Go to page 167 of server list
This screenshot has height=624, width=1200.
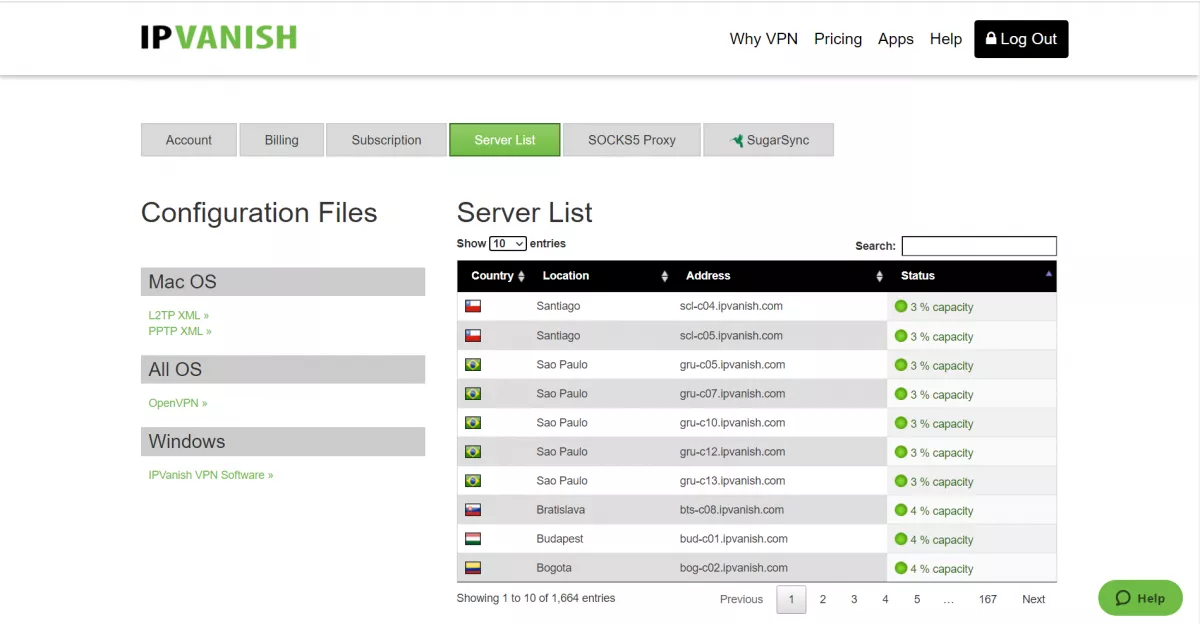[987, 599]
